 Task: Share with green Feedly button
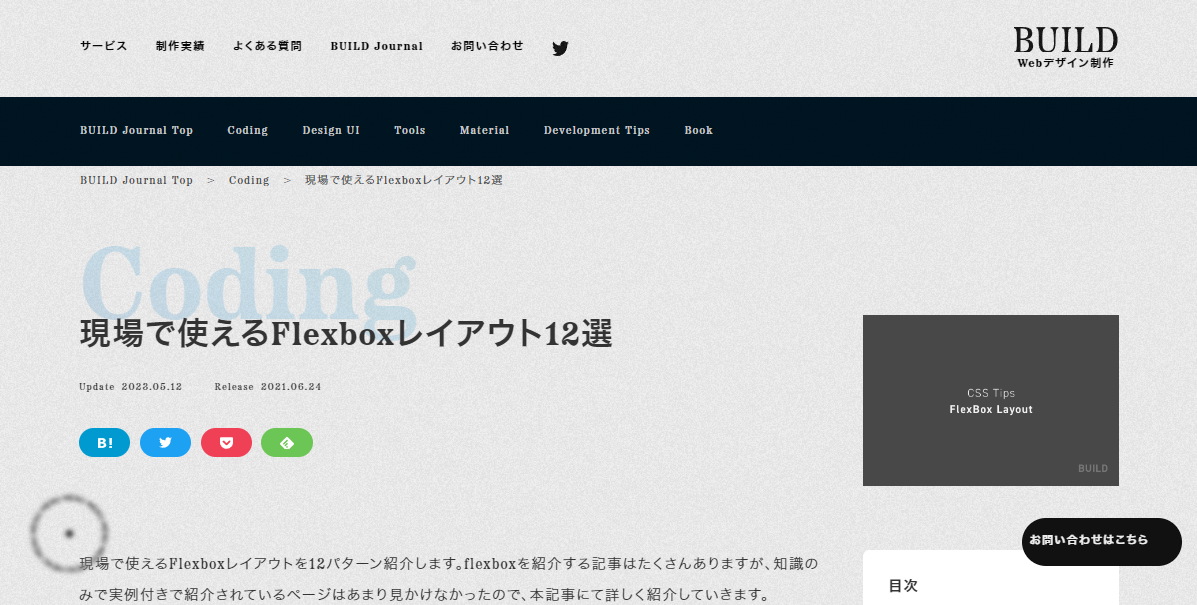[287, 442]
